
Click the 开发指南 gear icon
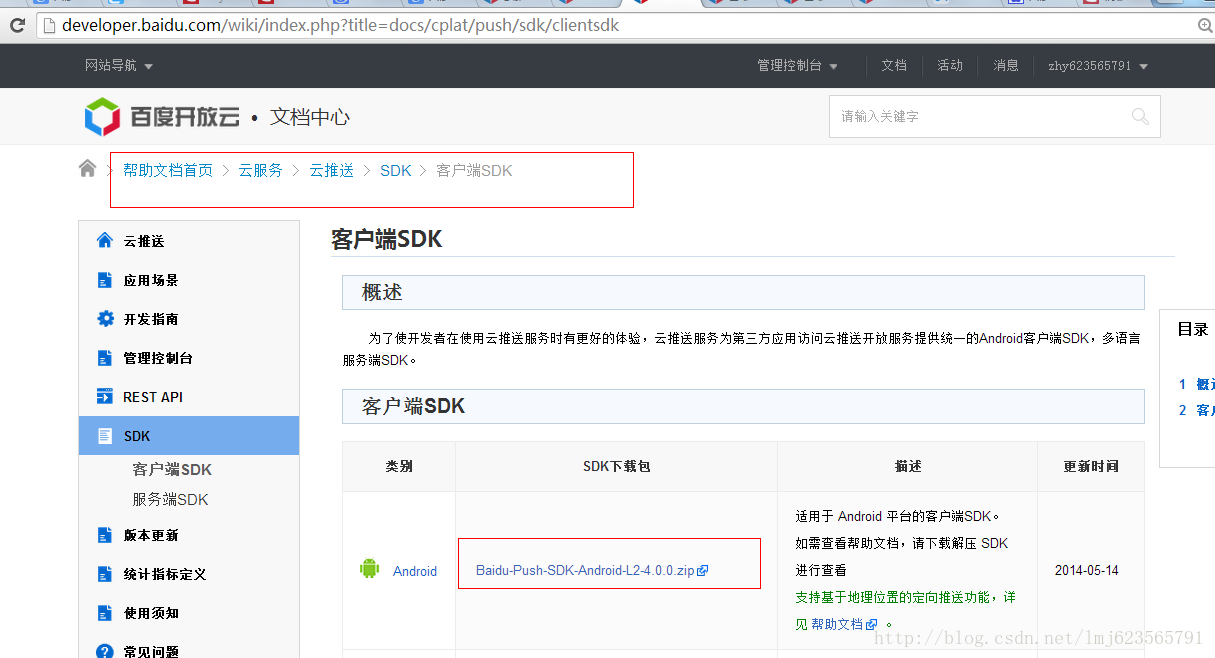click(105, 319)
